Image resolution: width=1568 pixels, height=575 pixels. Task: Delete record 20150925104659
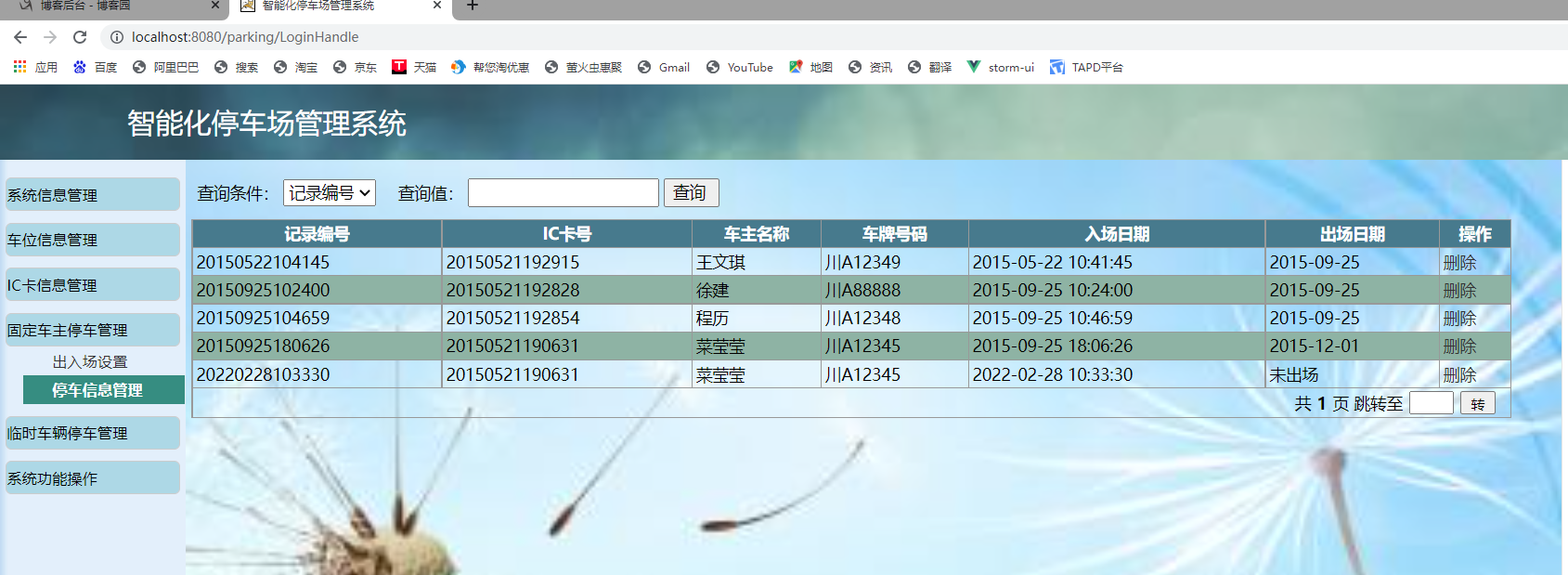tap(1459, 319)
